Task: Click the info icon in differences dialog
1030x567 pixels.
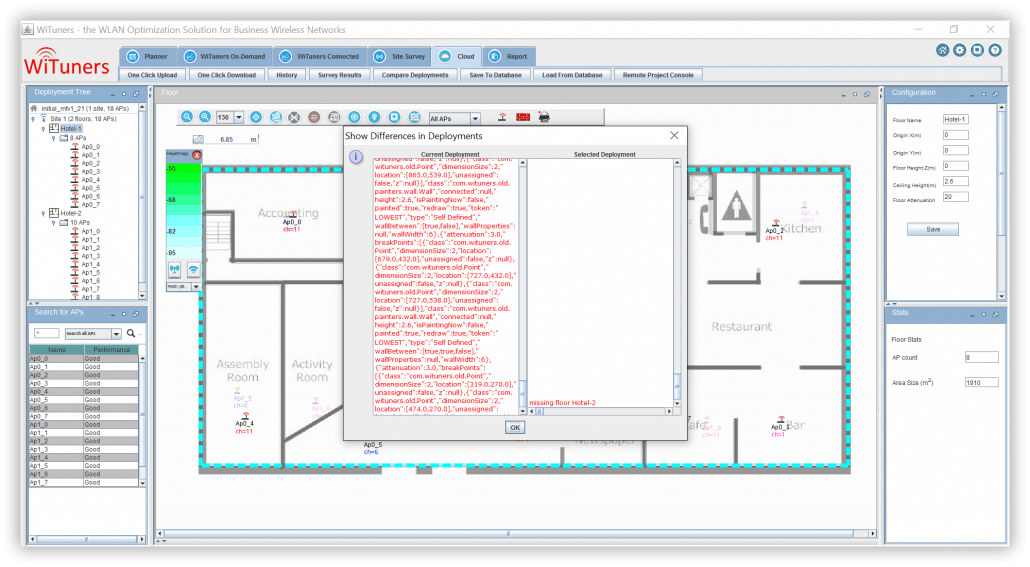Action: (x=355, y=157)
